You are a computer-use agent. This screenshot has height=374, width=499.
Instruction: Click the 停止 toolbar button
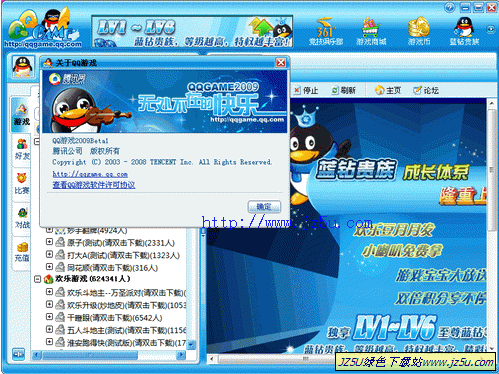tap(306, 90)
